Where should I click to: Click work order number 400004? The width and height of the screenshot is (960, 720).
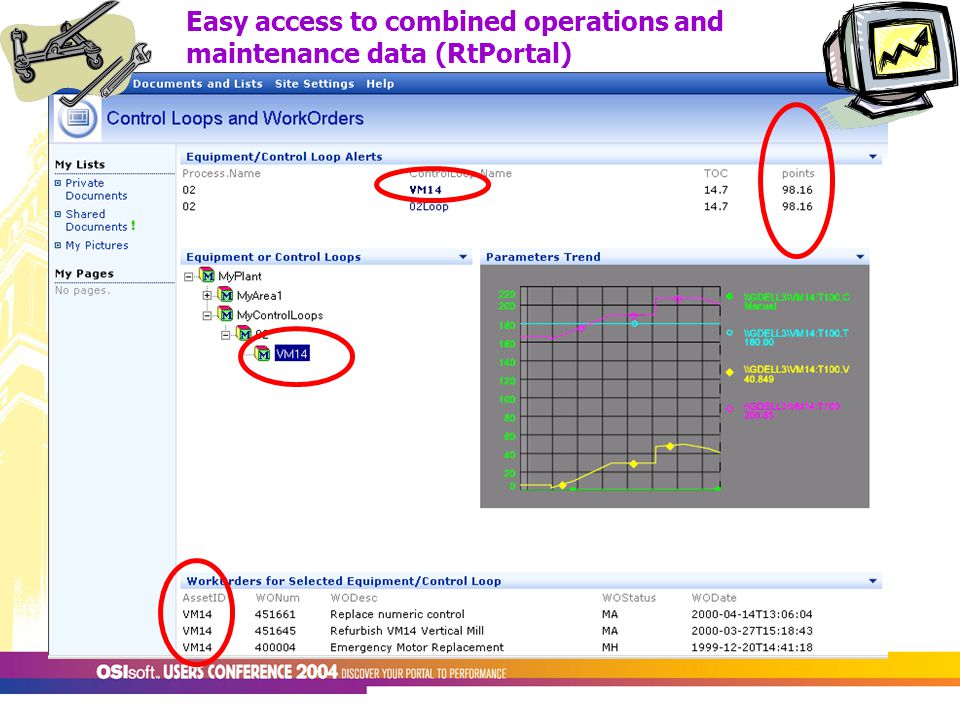275,648
